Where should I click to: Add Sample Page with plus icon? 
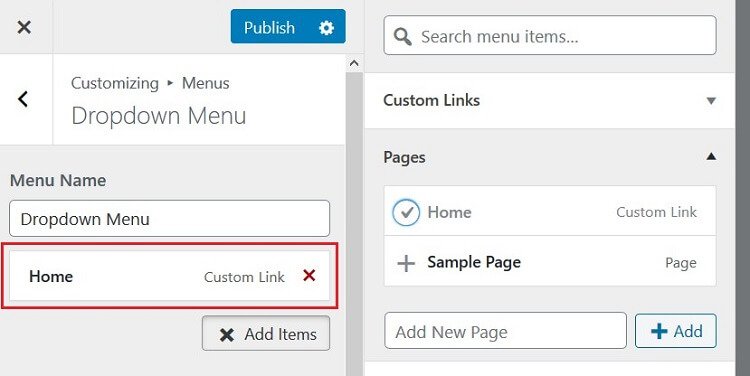pos(406,263)
